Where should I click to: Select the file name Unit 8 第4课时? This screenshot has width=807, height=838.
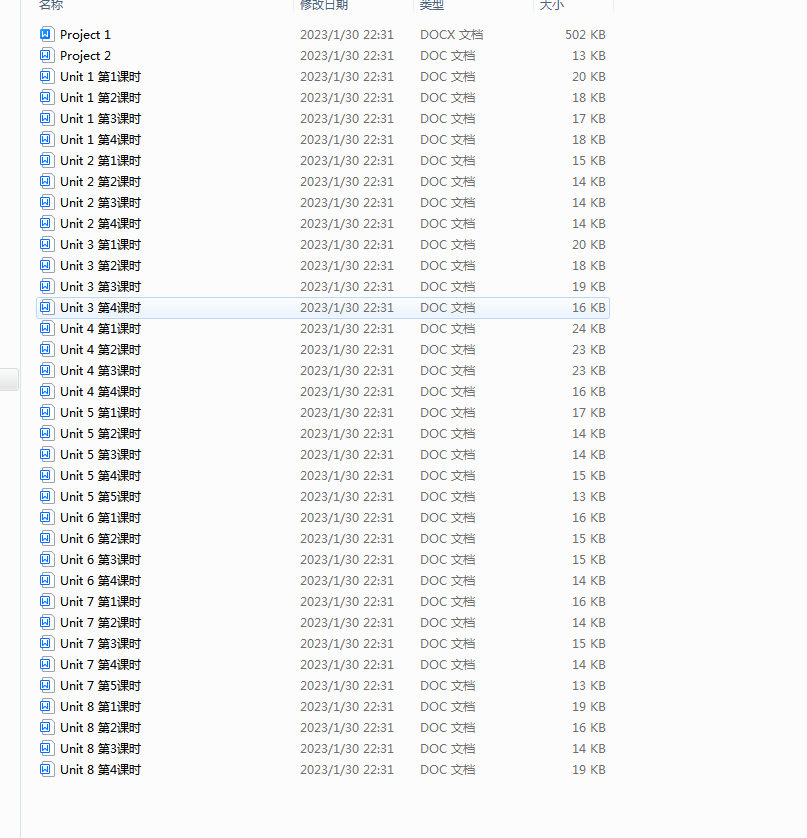pos(100,770)
